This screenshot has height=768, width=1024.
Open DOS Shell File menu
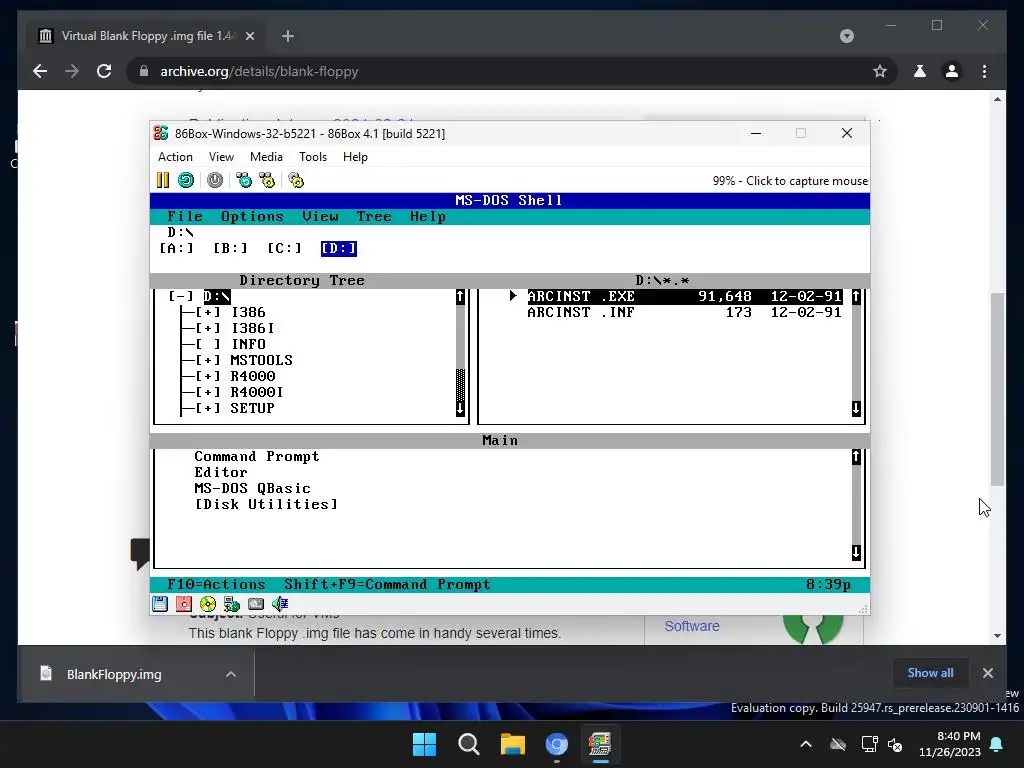185,217
